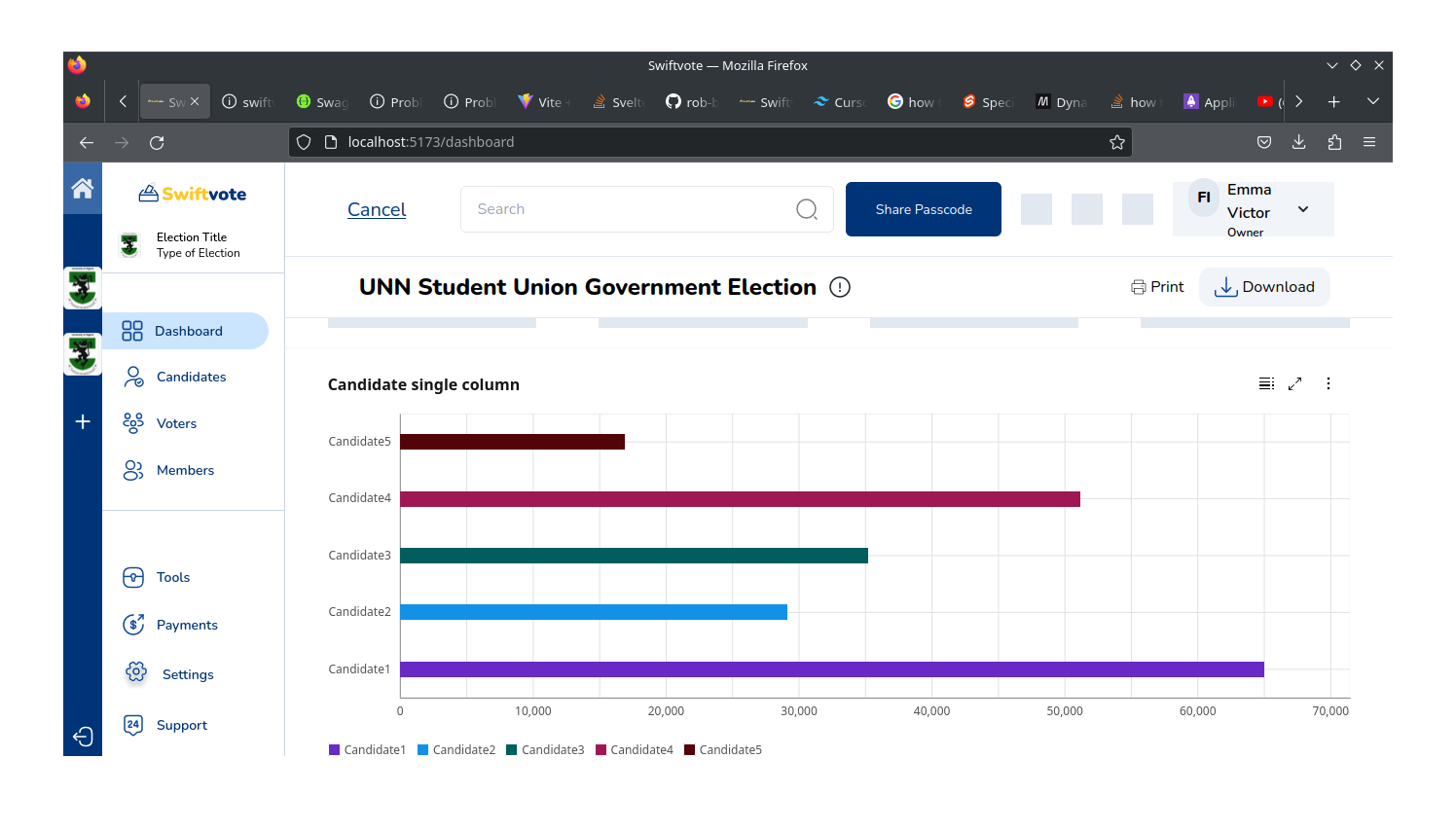
Task: Click the Cancel link
Action: (x=377, y=209)
